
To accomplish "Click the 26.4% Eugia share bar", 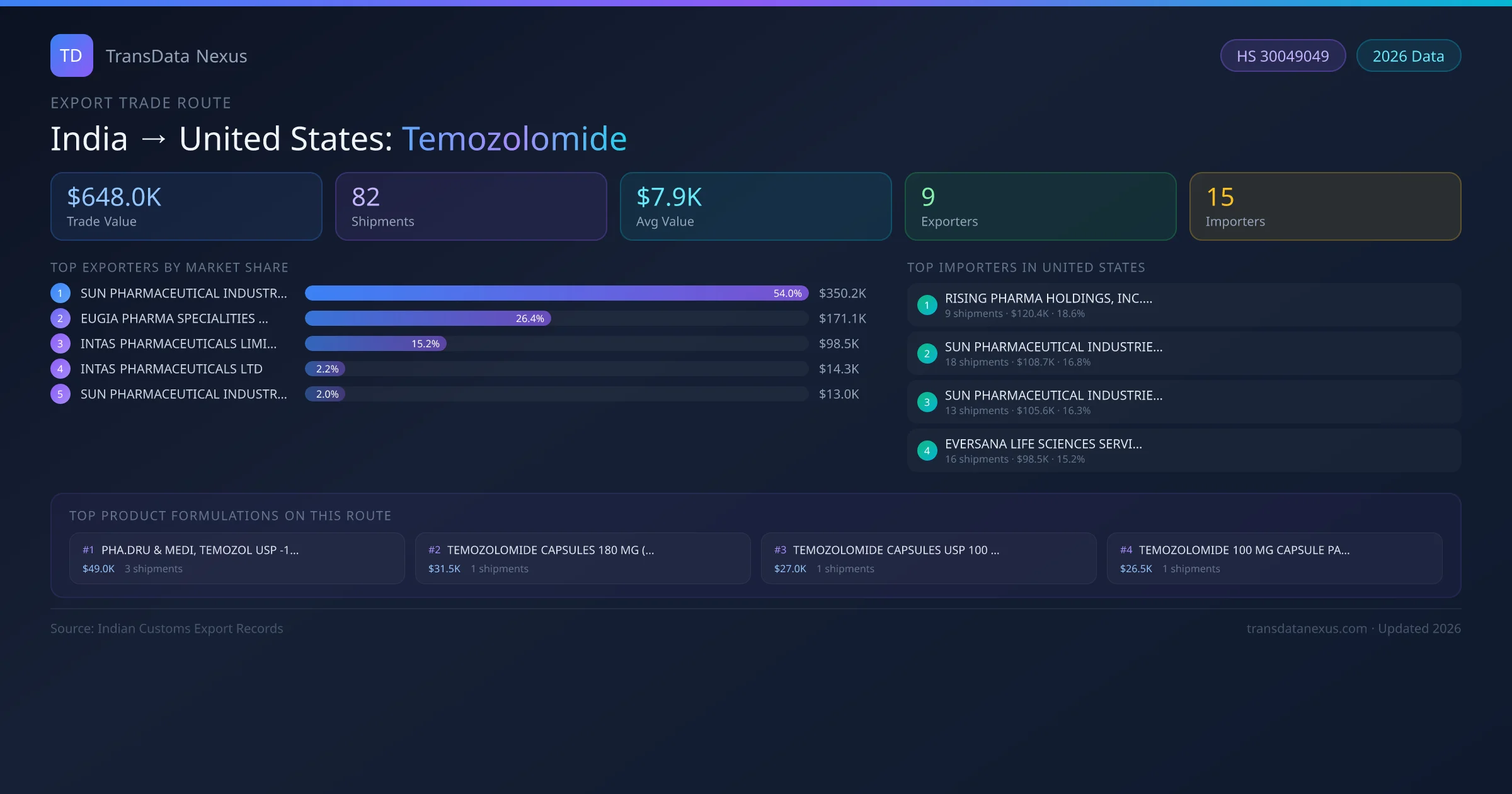I will point(428,318).
